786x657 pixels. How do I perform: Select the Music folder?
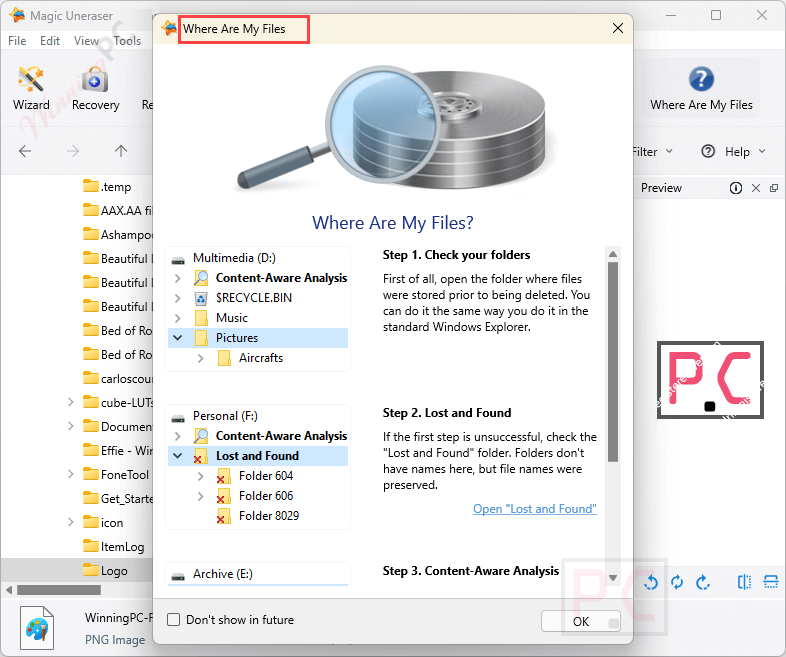(232, 318)
